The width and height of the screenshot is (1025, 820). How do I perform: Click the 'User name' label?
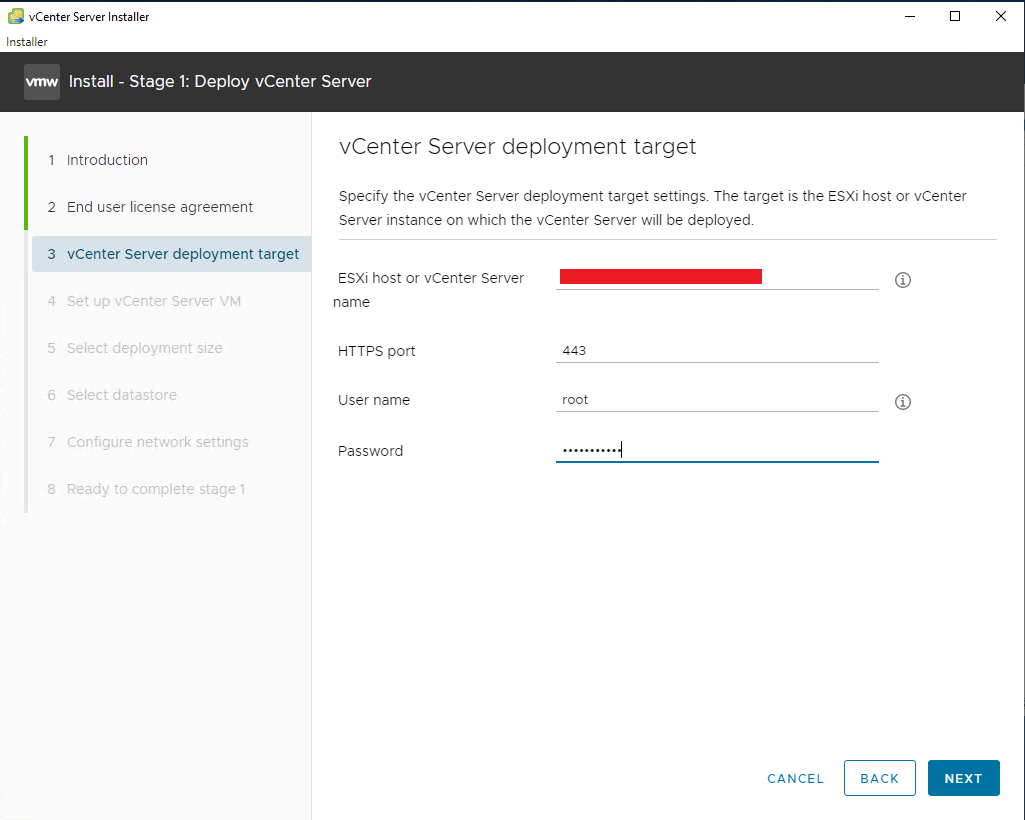(374, 400)
